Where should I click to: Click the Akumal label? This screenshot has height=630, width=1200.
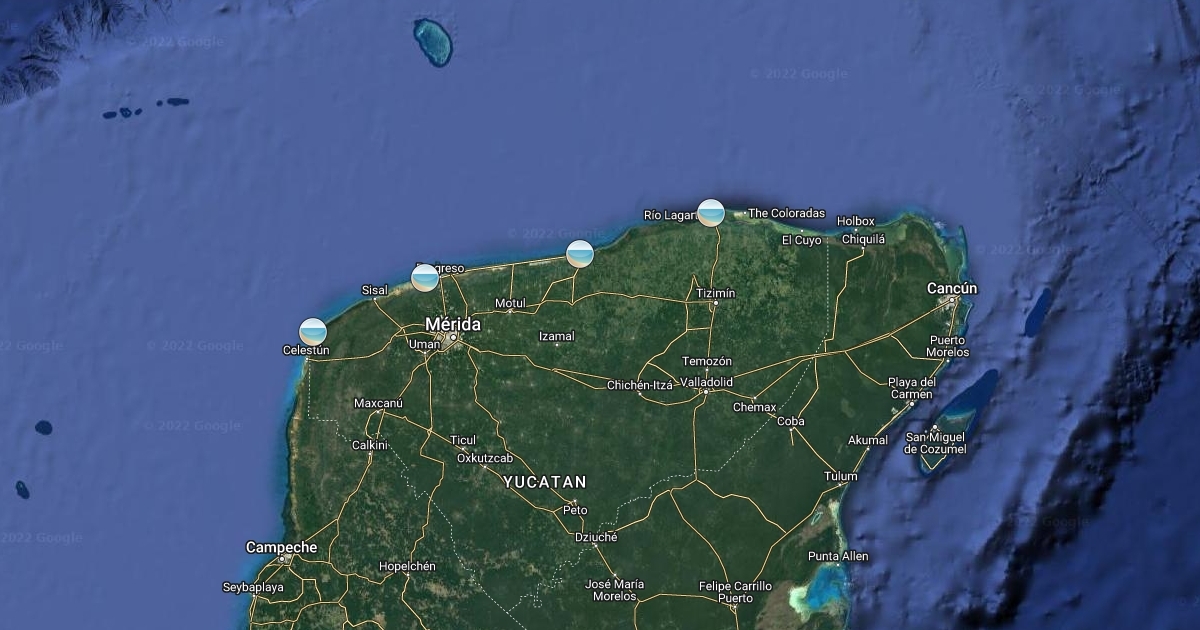pos(868,440)
